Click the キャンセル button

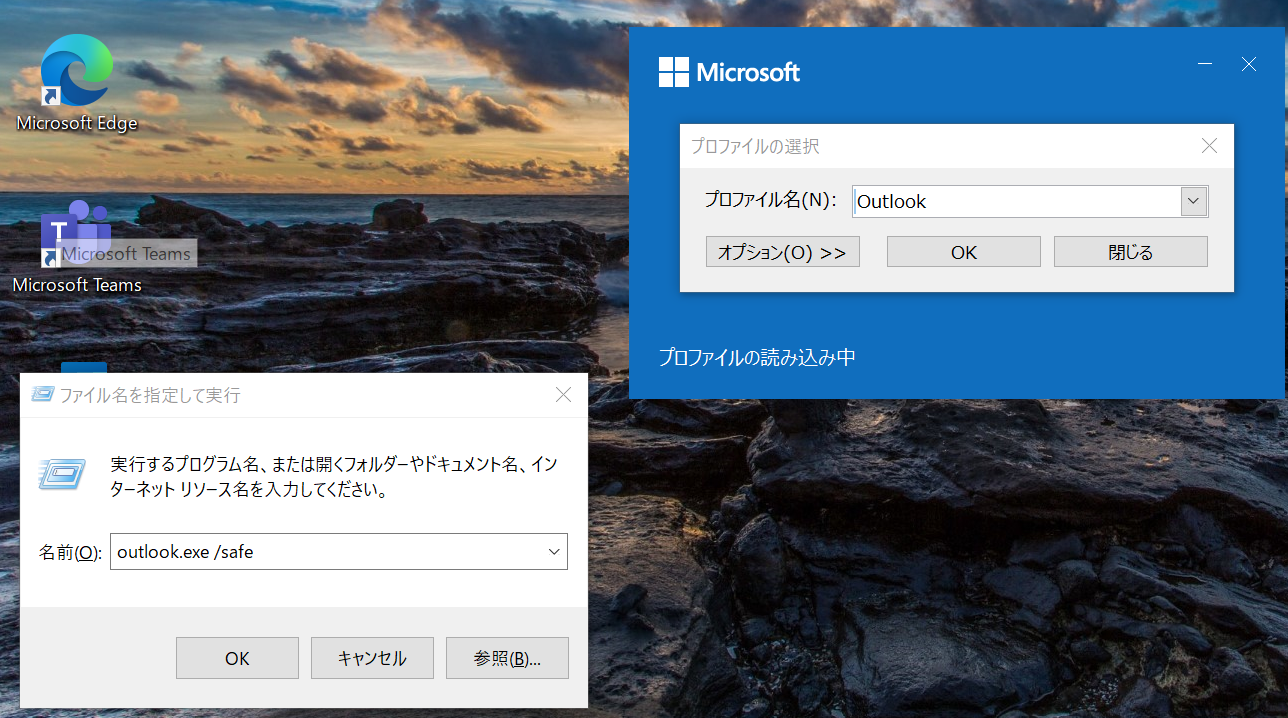click(372, 658)
